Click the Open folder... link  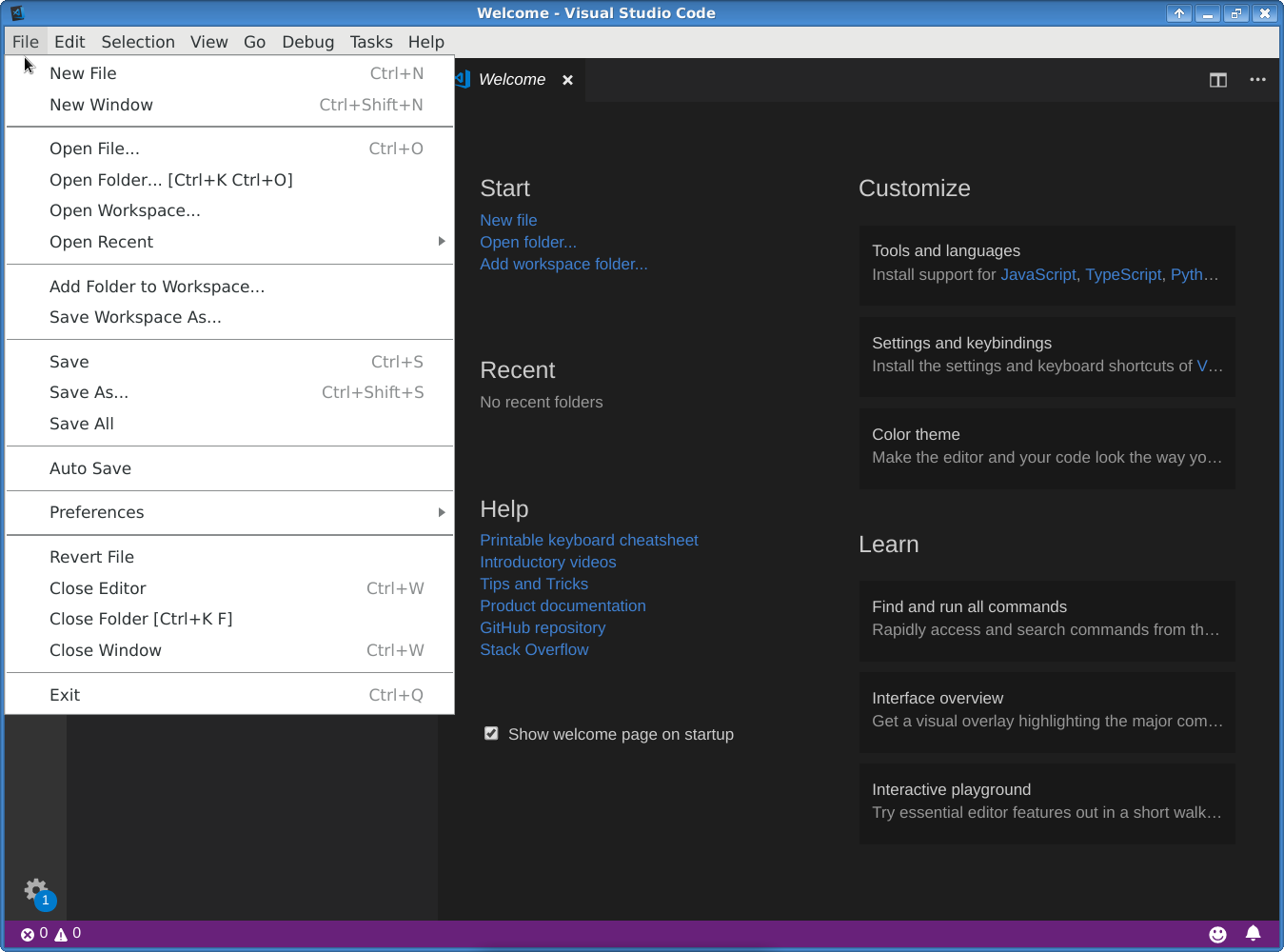pos(528,242)
